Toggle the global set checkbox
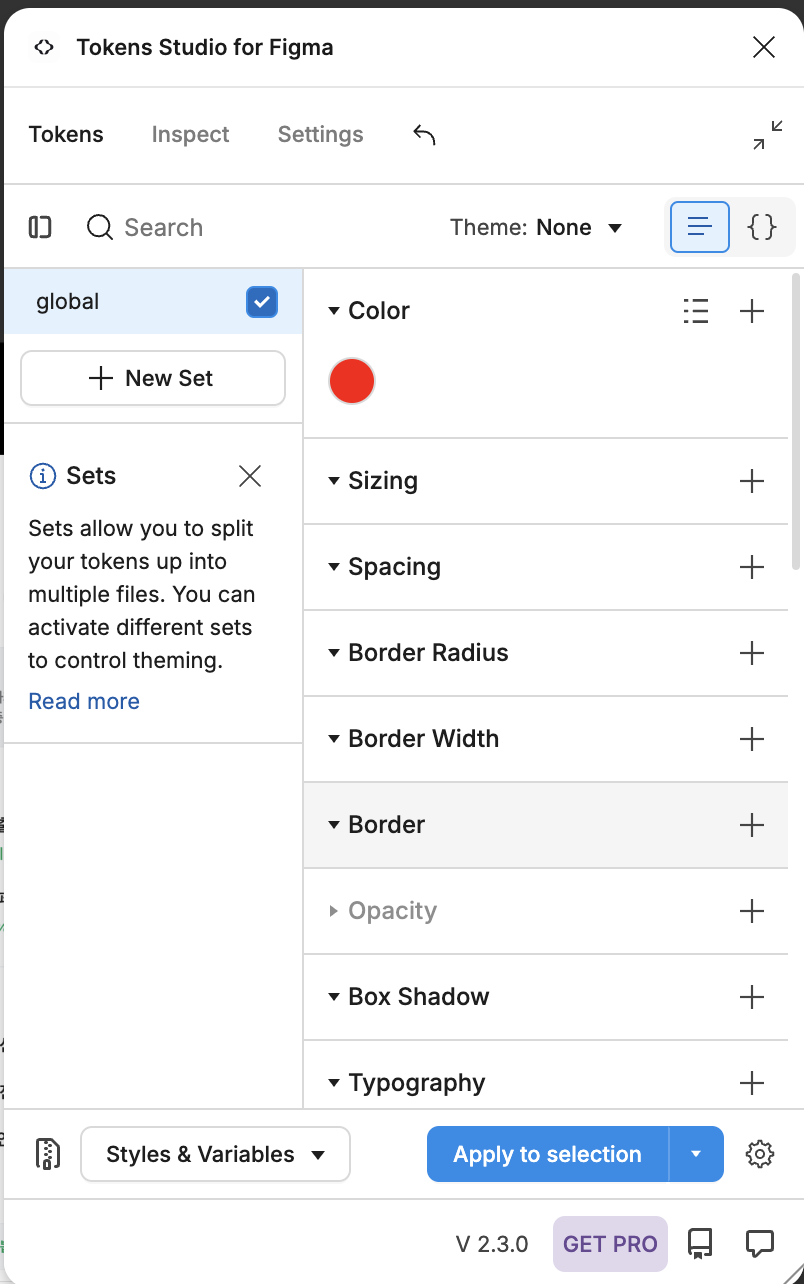Image resolution: width=804 pixels, height=1284 pixels. [x=262, y=301]
